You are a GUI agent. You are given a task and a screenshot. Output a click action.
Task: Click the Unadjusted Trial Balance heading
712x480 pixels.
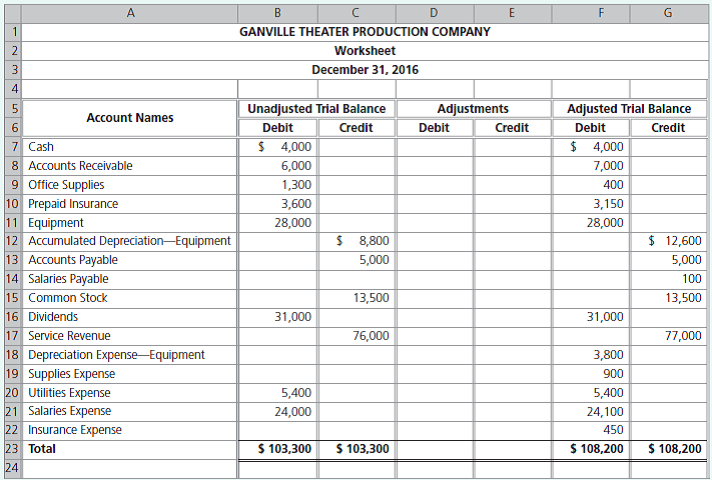316,109
